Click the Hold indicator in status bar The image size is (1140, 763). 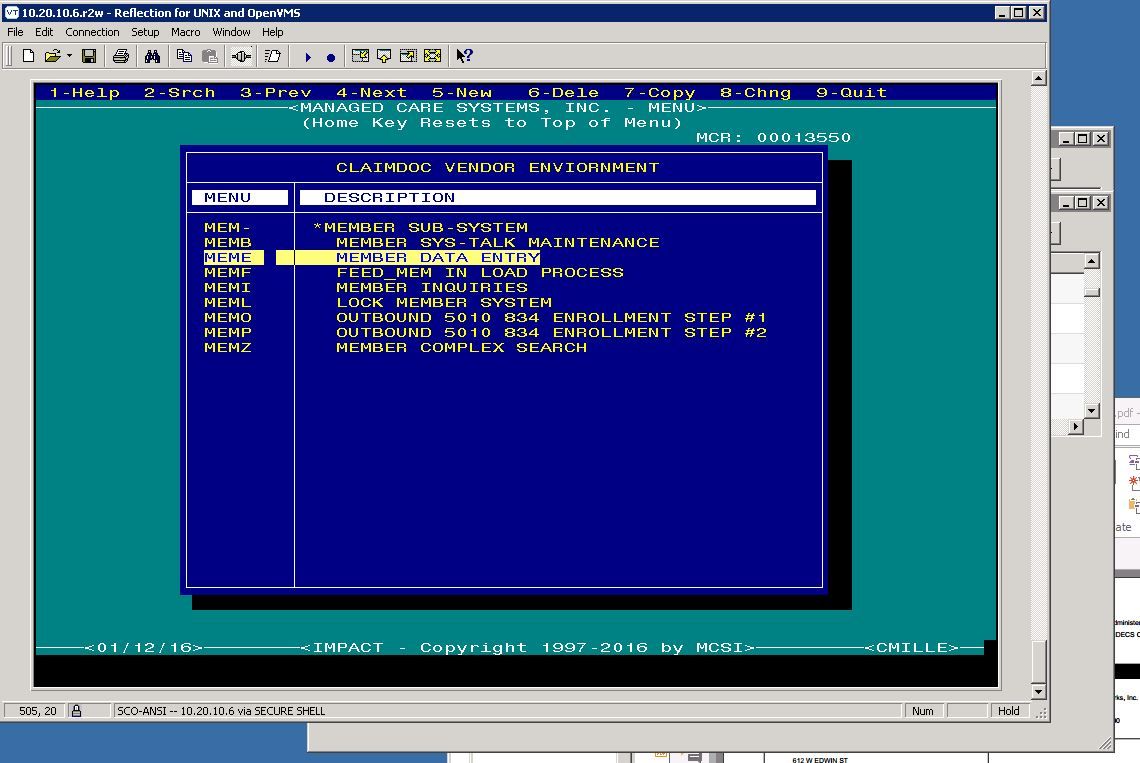coord(1008,711)
